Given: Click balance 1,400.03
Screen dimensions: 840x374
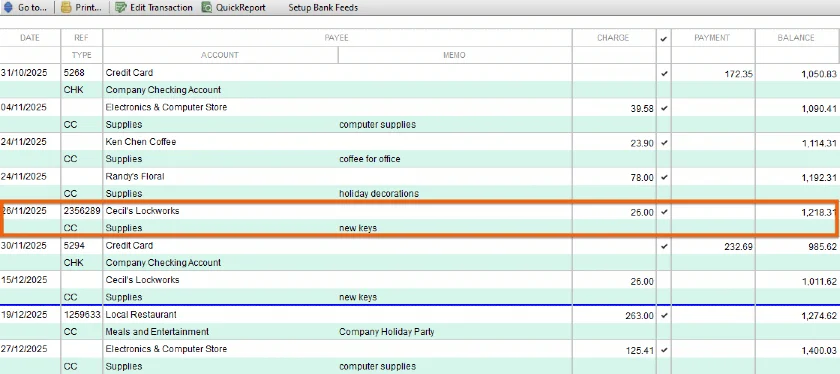Looking at the screenshot, I should [819, 350].
